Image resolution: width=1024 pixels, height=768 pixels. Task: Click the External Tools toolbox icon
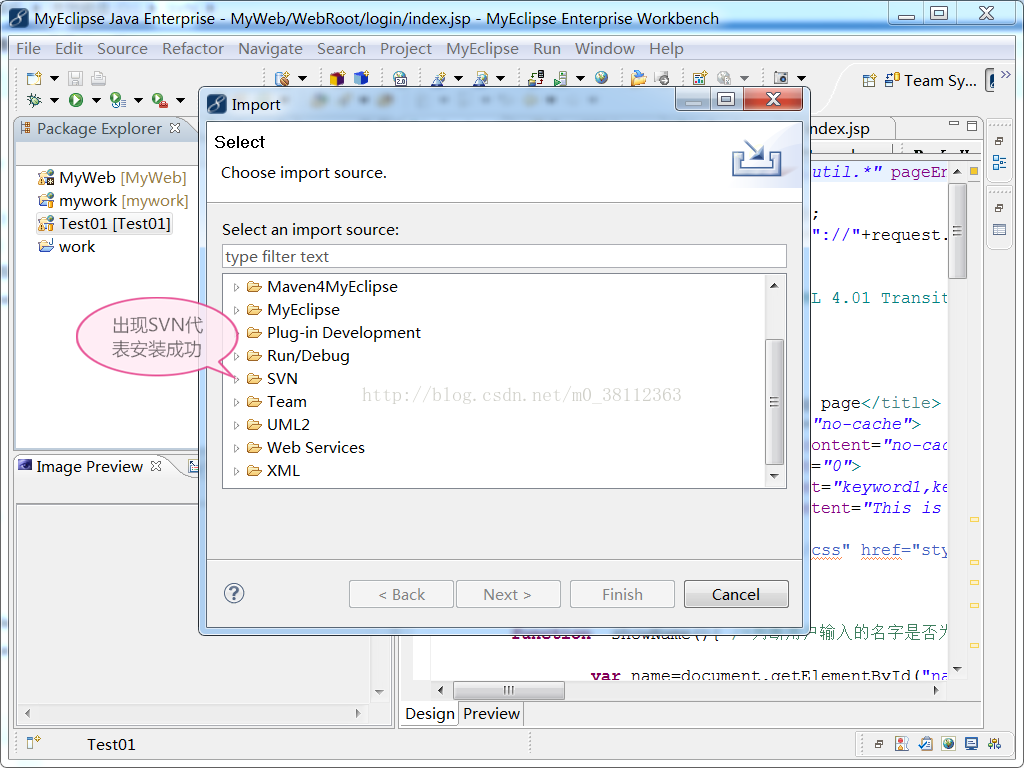click(159, 100)
